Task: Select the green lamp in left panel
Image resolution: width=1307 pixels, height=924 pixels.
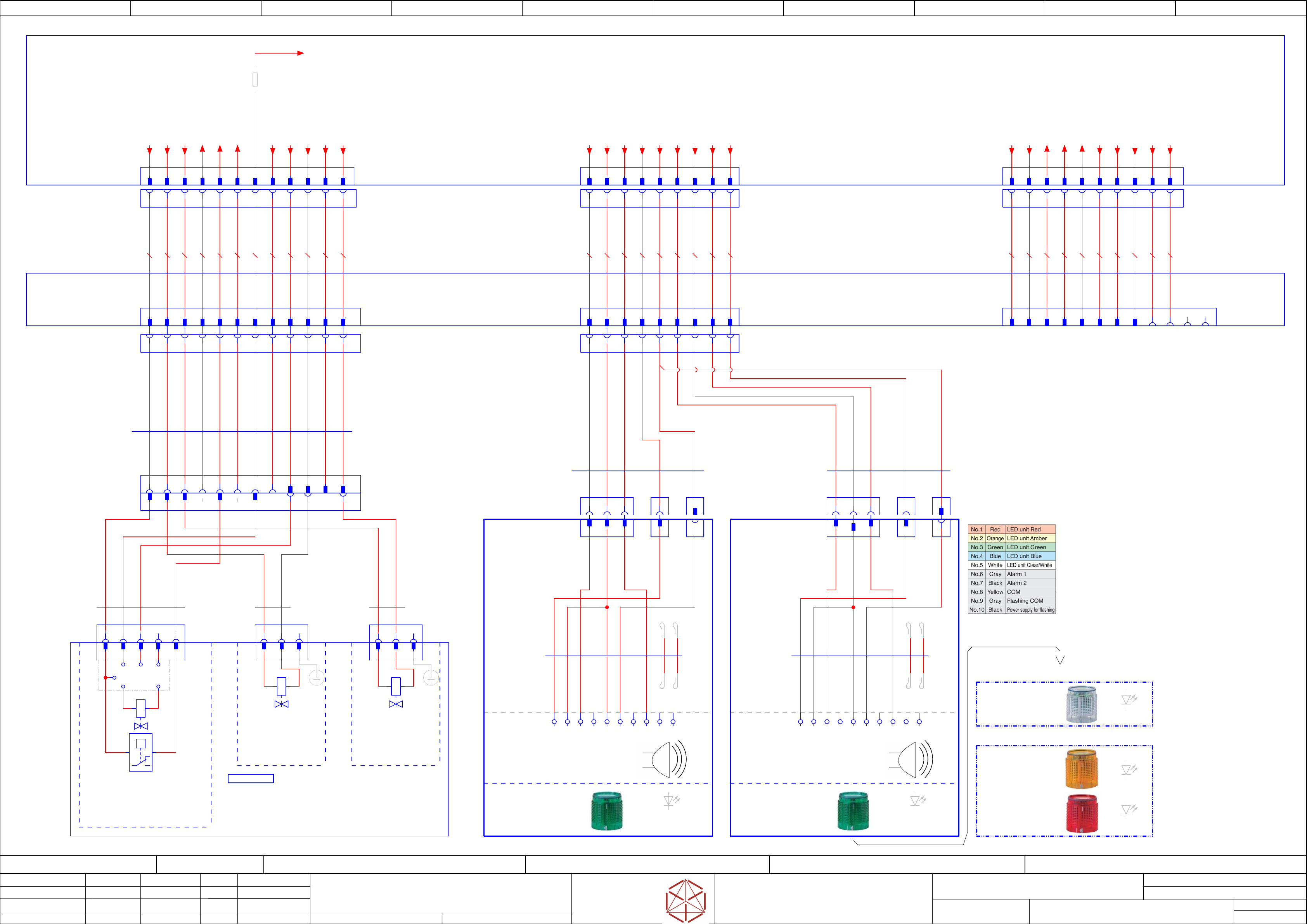Action: (x=607, y=811)
